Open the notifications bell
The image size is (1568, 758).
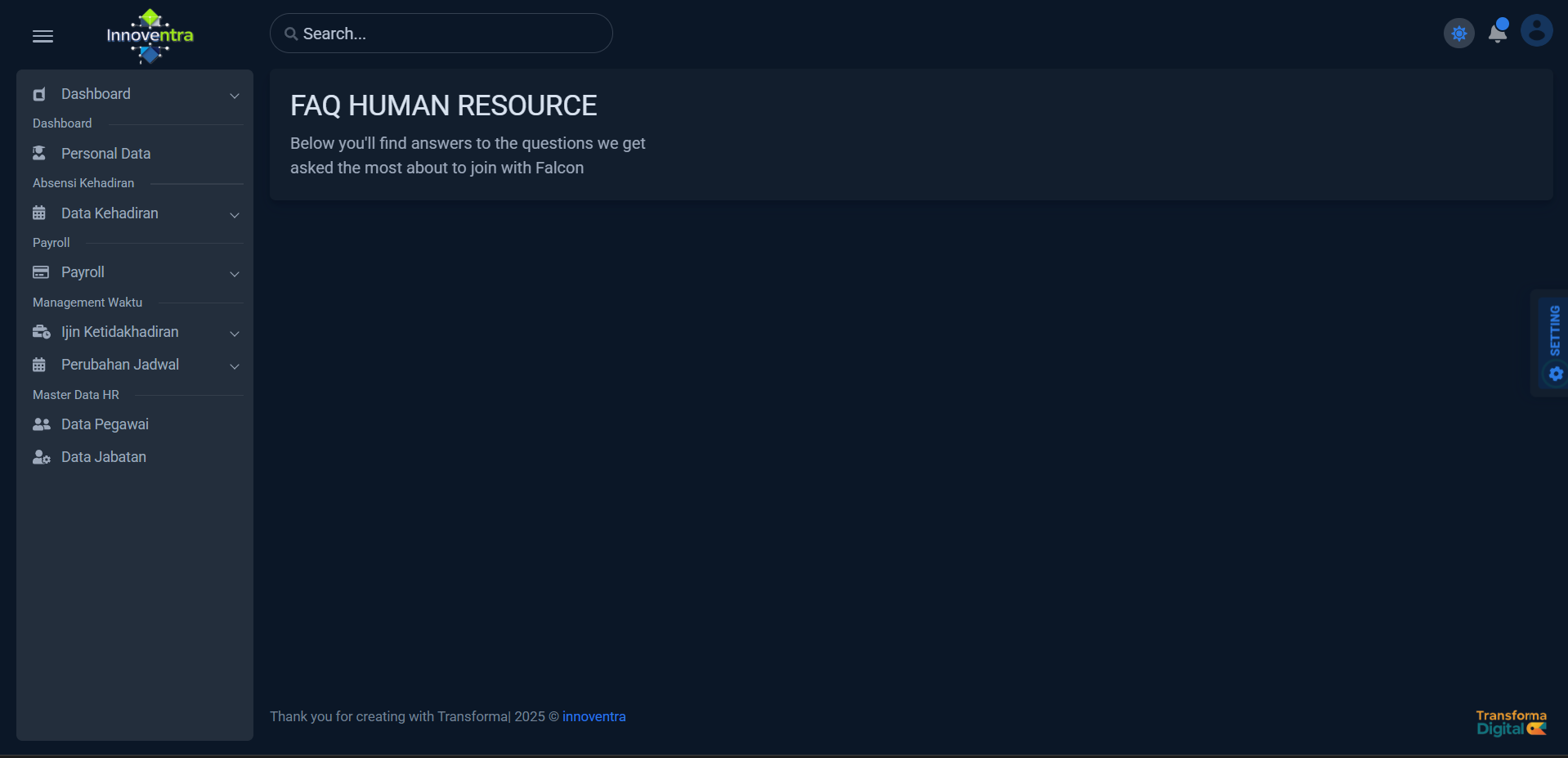click(x=1497, y=33)
